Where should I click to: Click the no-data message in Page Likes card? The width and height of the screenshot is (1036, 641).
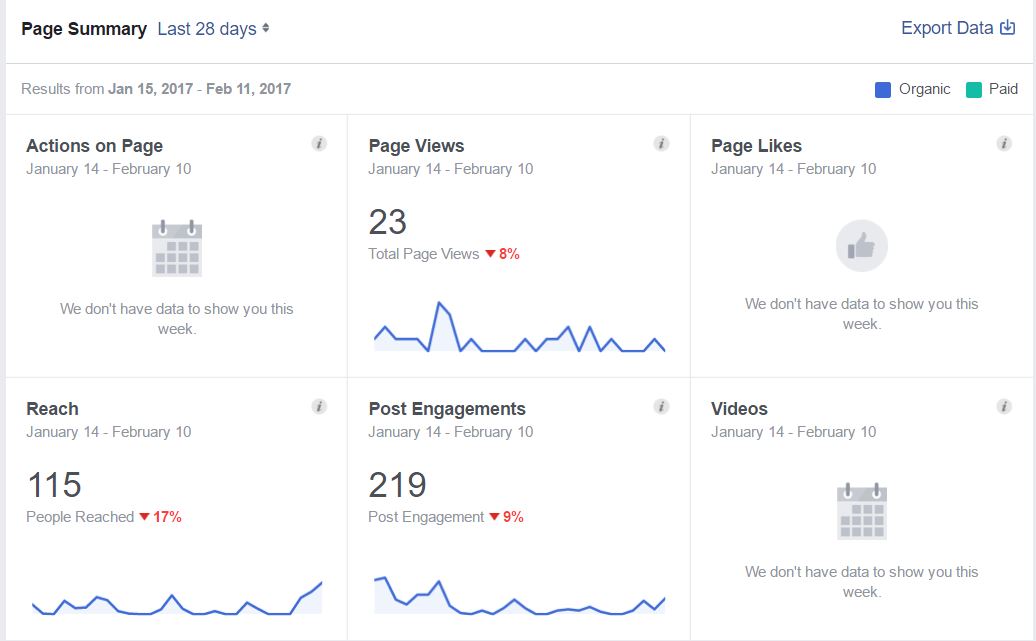862,314
